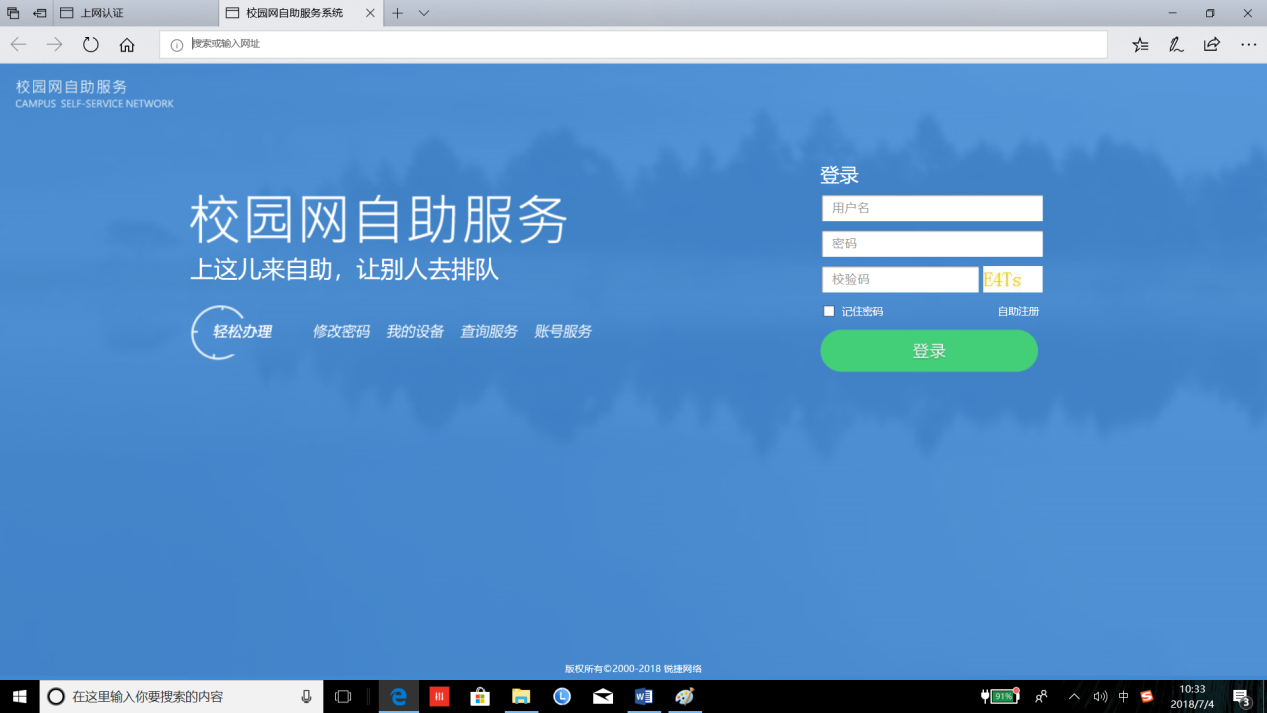Image resolution: width=1267 pixels, height=713 pixels.
Task: Click the 自助注册 link
Action: click(1018, 311)
